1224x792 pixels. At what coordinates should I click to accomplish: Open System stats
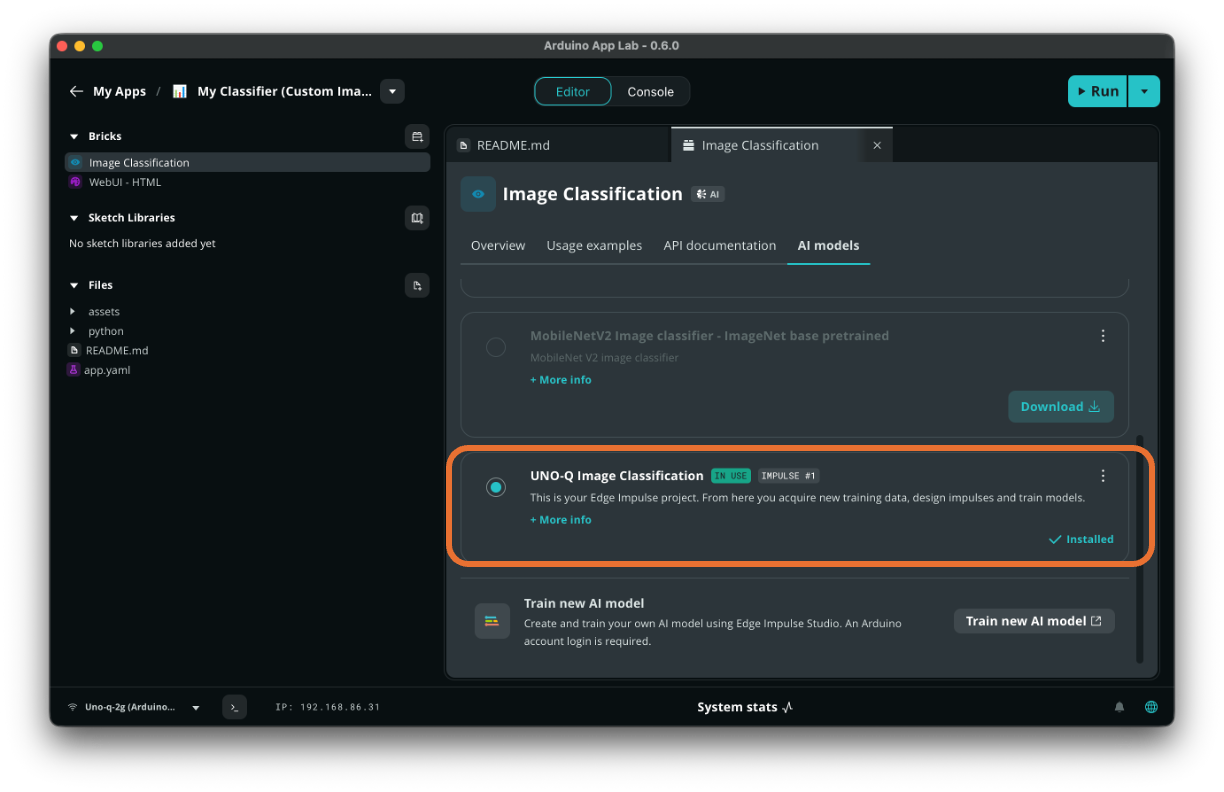[745, 707]
